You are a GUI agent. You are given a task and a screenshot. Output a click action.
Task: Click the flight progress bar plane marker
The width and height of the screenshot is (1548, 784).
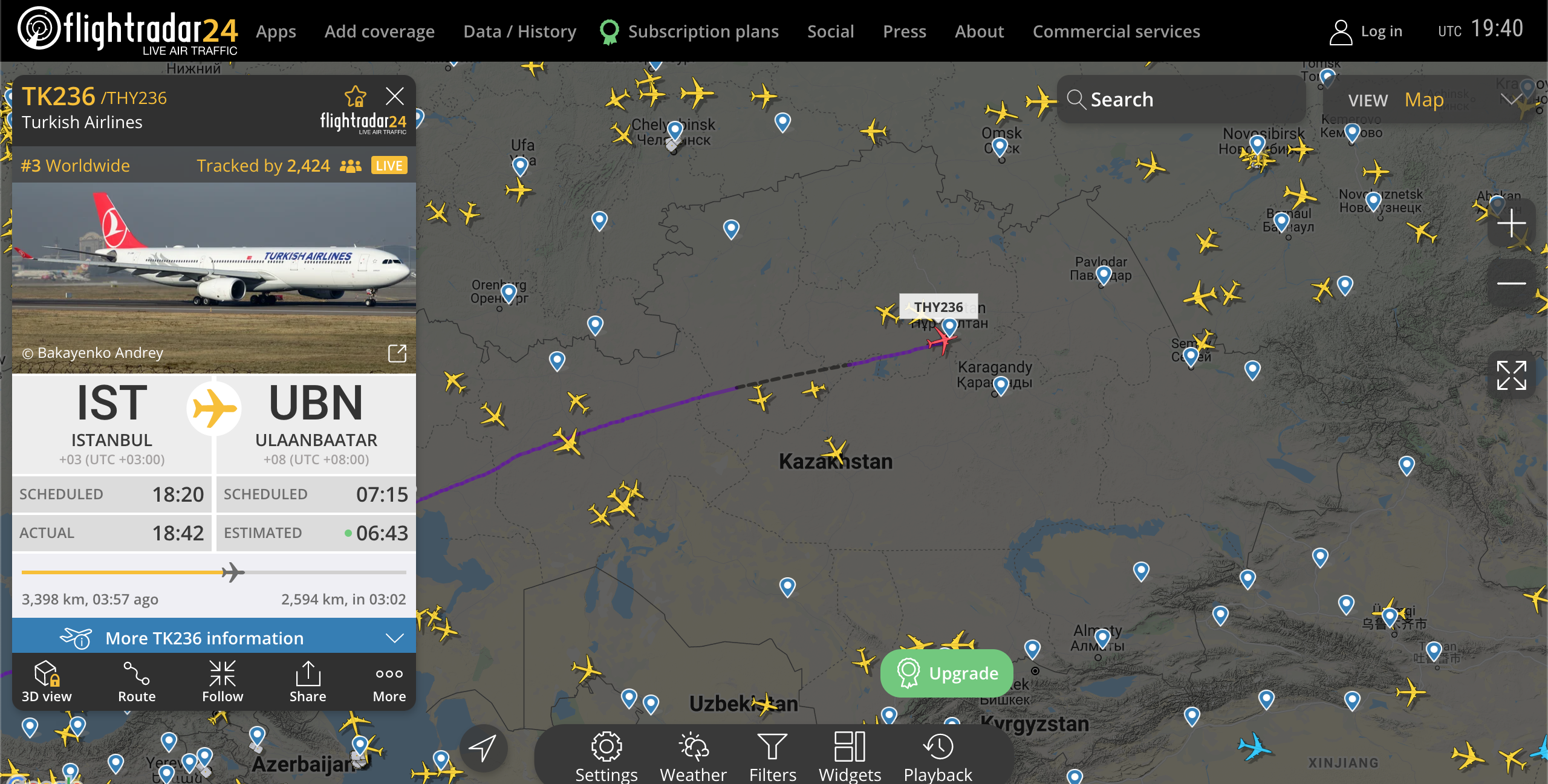pyautogui.click(x=233, y=572)
